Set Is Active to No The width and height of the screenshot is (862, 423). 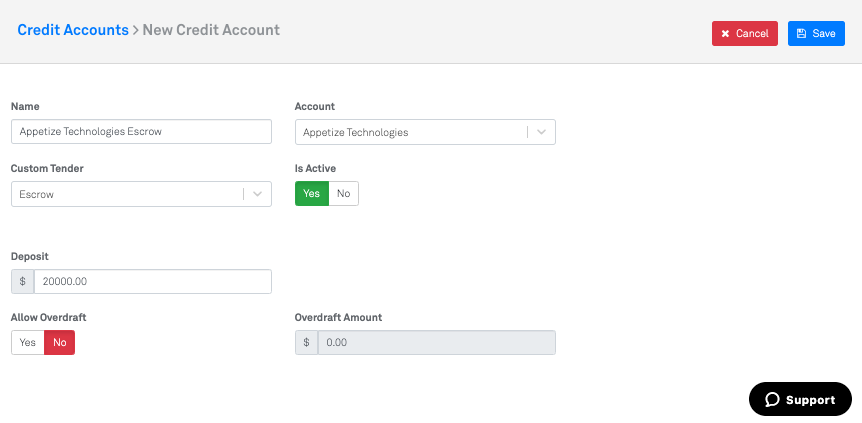pos(343,194)
